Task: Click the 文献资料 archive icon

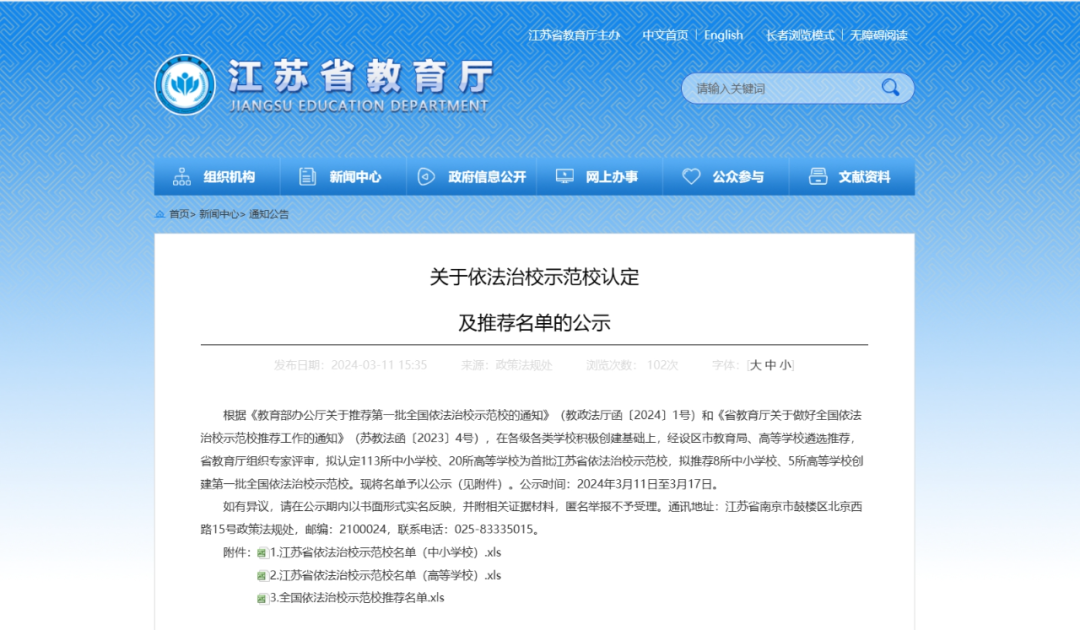Action: [818, 177]
